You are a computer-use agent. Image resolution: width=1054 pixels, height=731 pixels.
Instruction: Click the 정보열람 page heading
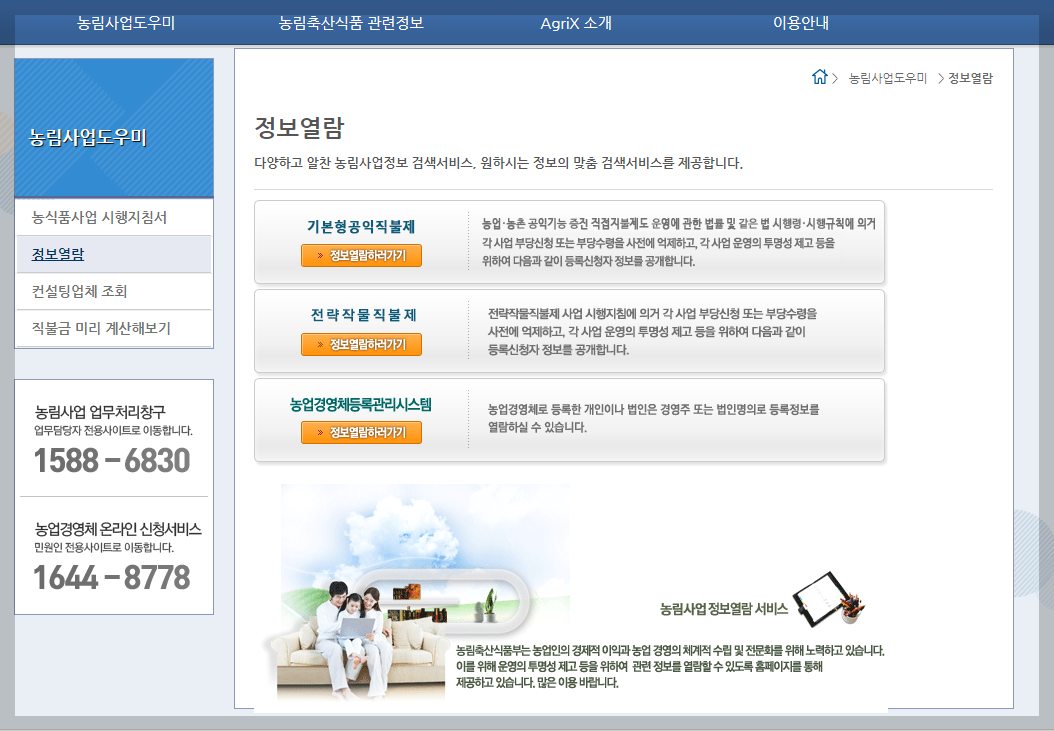coord(299,128)
